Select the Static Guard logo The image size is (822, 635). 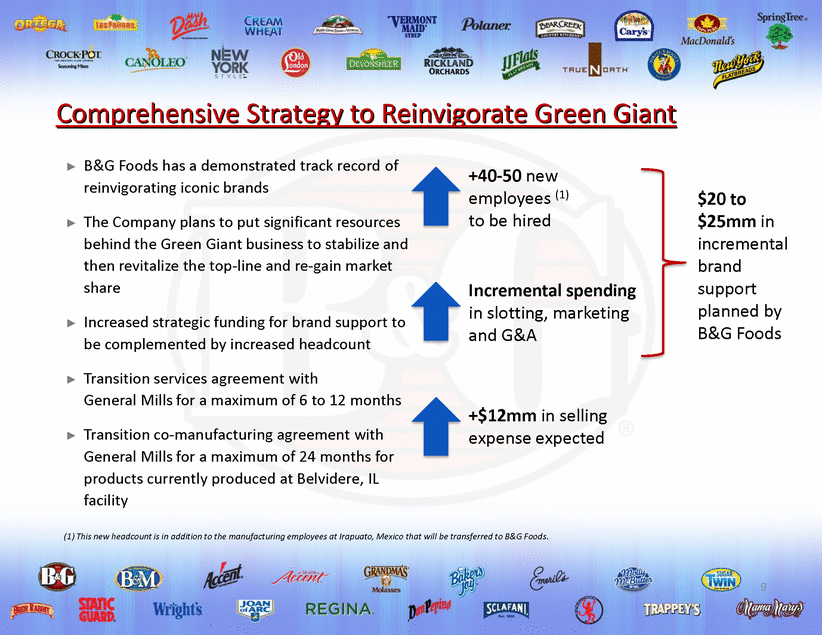pos(97,610)
